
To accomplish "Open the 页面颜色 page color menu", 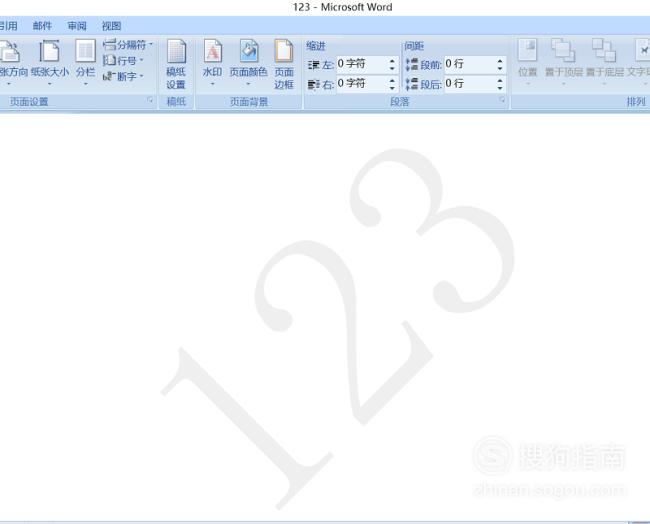I will pyautogui.click(x=248, y=63).
